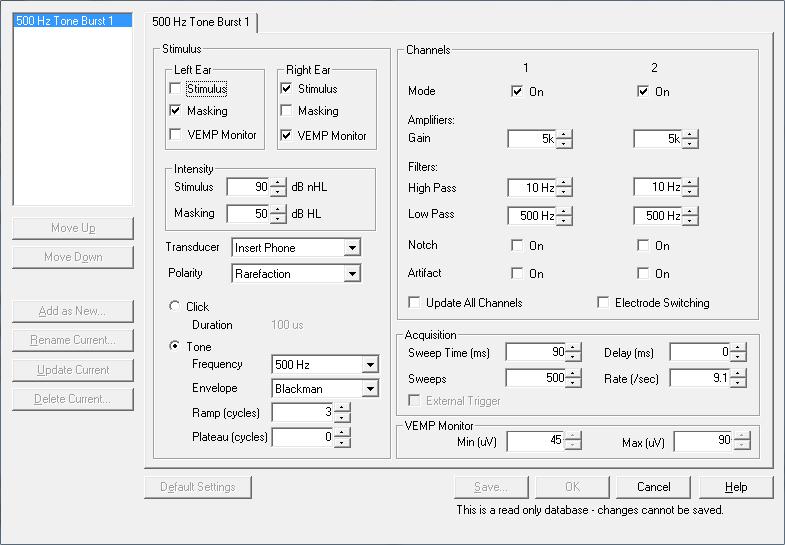Screen dimensions: 785x545
Task: Click the Add as New button
Action: coord(73,311)
